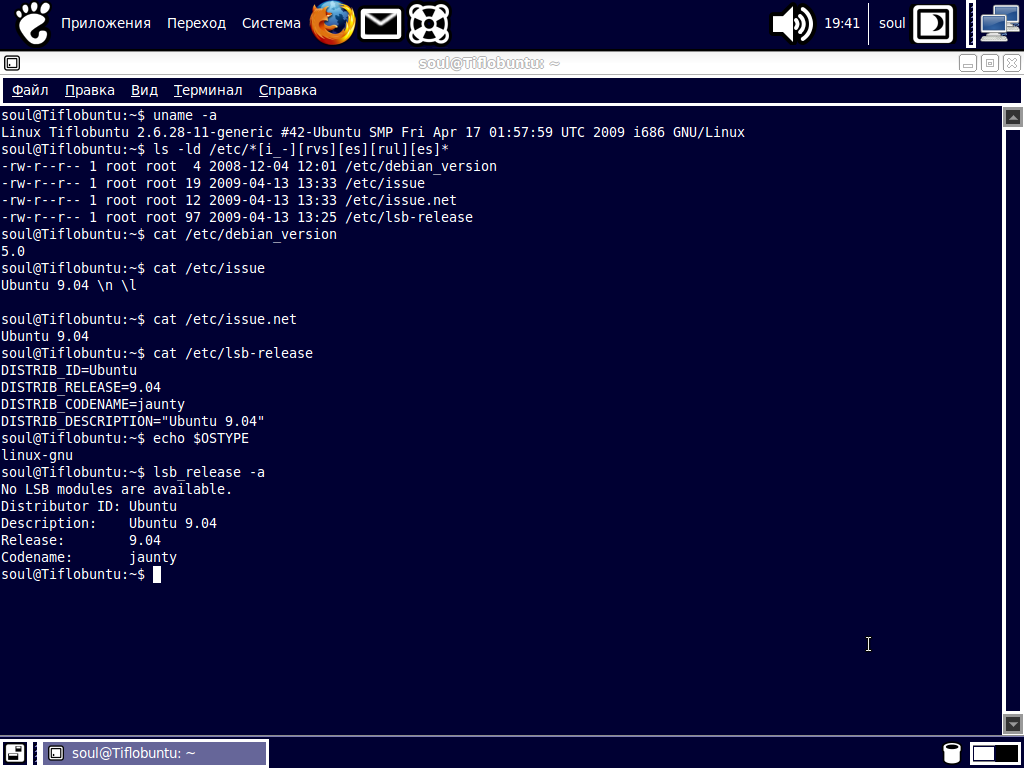The height and width of the screenshot is (768, 1024).
Task: Click "No LSB modules are available." line
Action: (116, 489)
